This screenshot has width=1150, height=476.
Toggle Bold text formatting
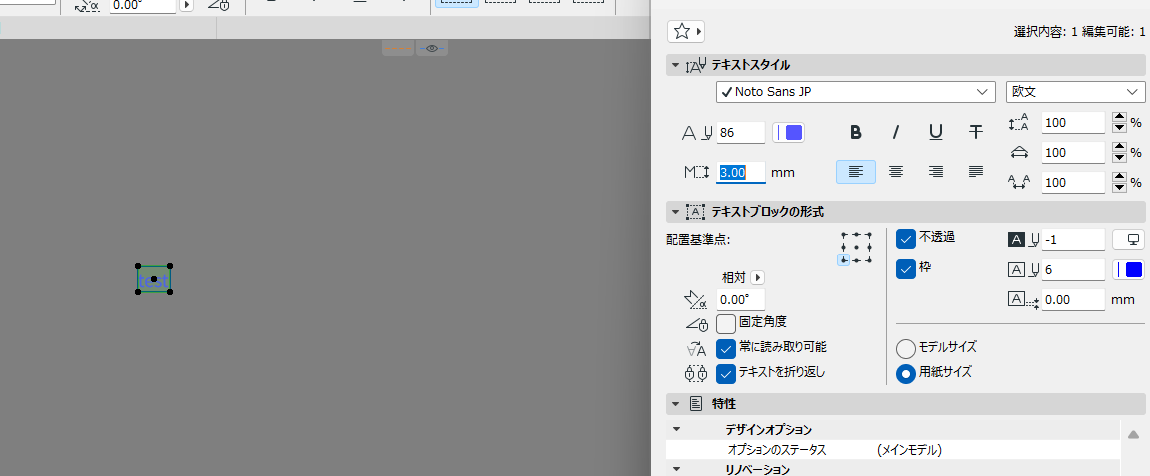click(855, 133)
